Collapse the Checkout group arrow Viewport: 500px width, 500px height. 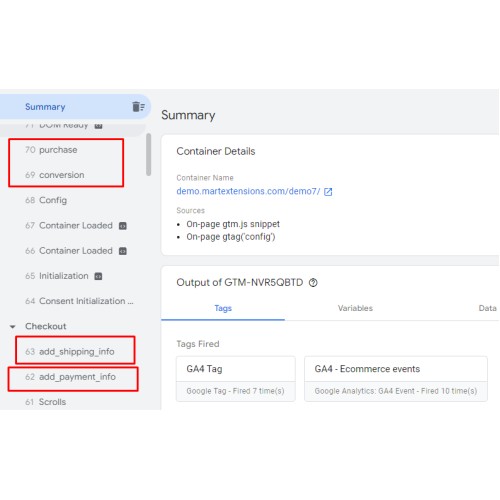(13, 327)
